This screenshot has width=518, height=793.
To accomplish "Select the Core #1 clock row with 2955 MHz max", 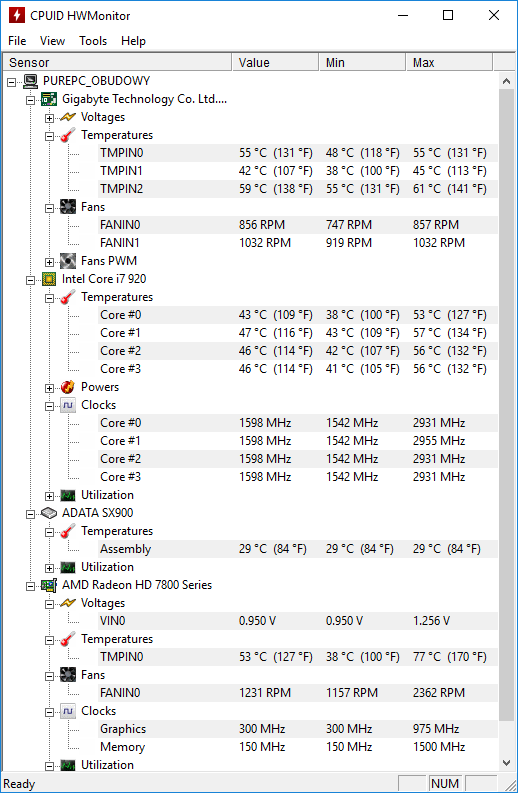I will tap(298, 440).
